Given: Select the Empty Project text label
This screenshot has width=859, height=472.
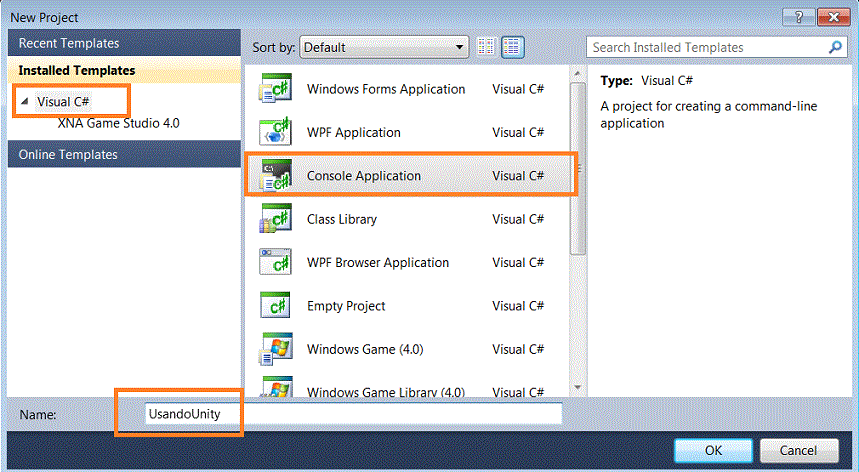Looking at the screenshot, I should point(346,306).
